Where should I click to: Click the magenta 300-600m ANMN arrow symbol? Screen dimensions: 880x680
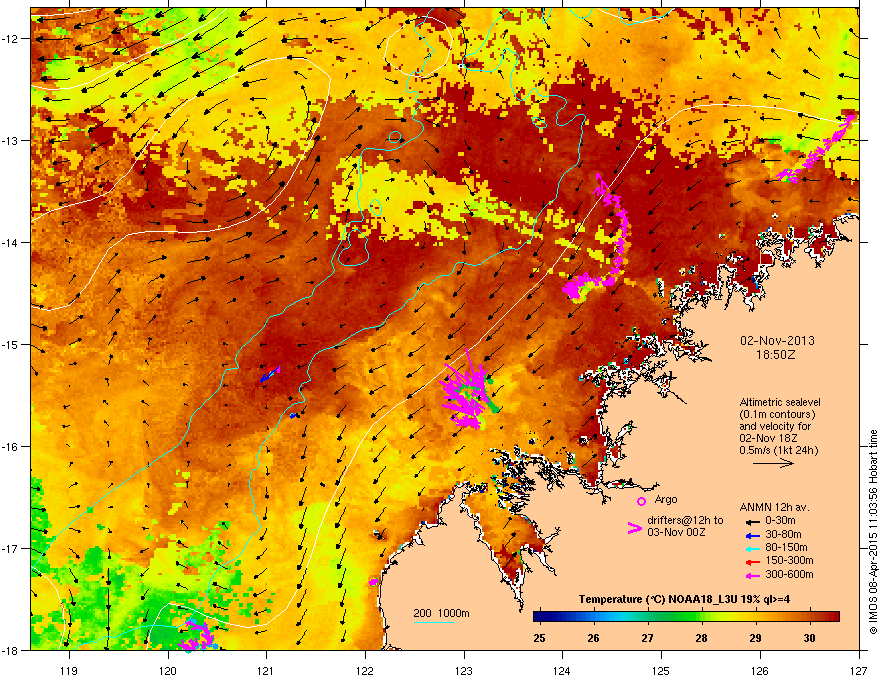(751, 575)
